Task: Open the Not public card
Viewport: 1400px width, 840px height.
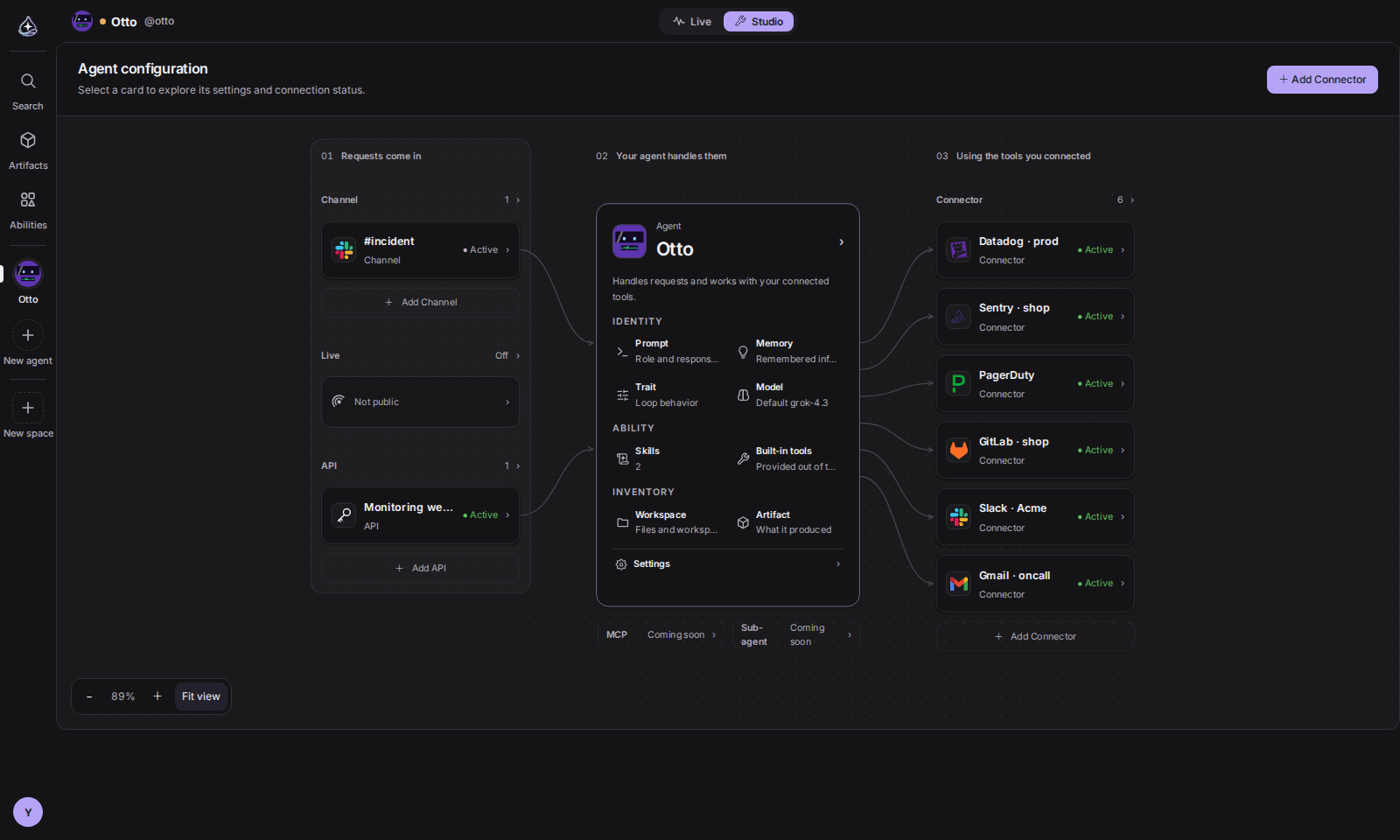Action: coord(420,402)
